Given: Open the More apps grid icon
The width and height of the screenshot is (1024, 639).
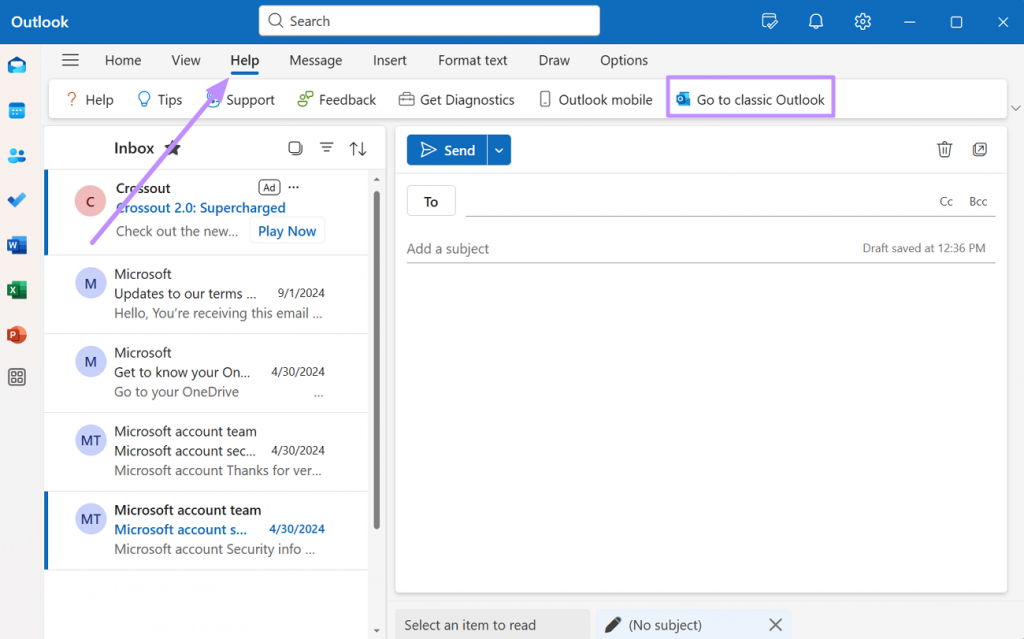Looking at the screenshot, I should pos(17,377).
